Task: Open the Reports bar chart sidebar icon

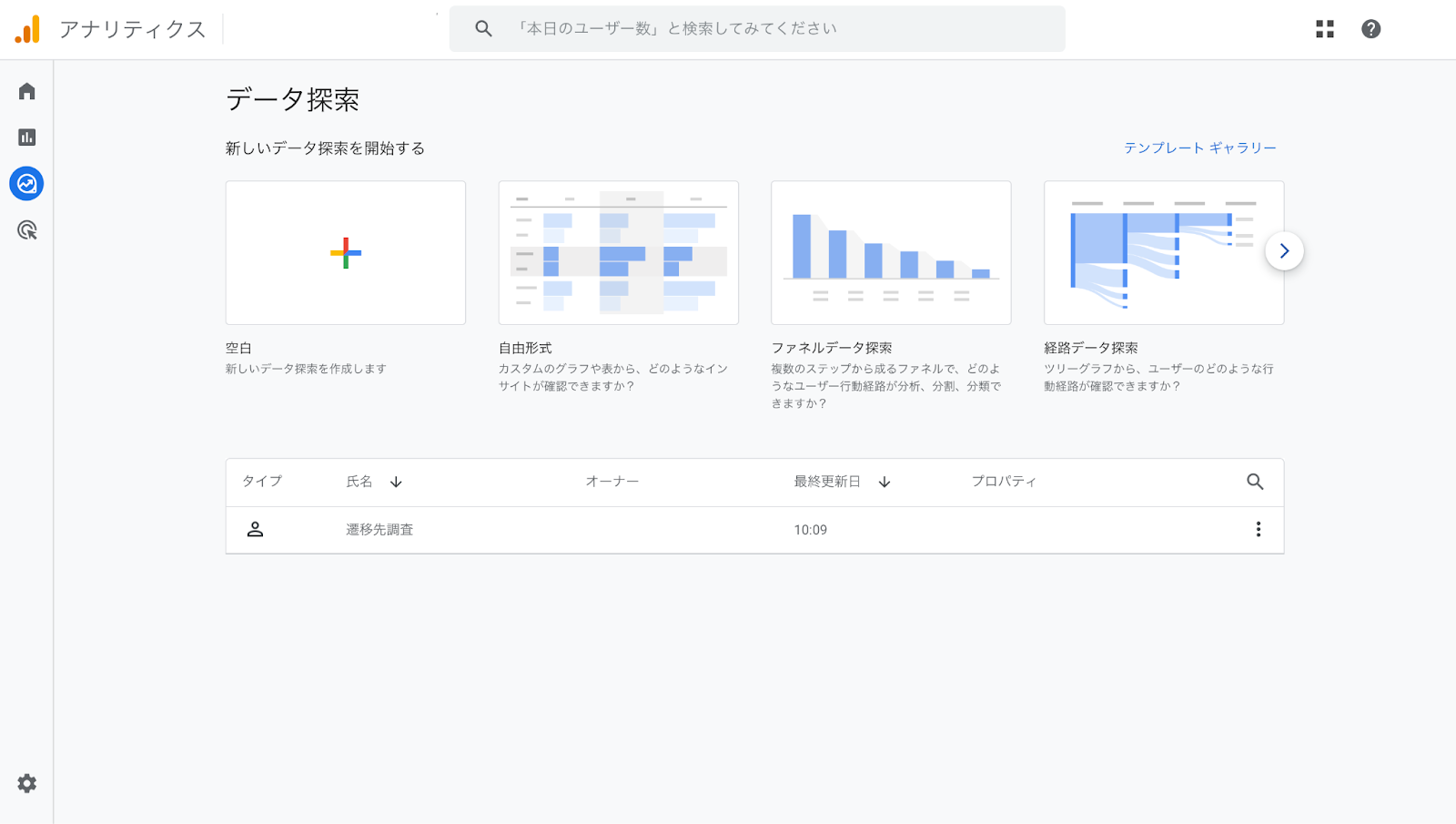Action: tap(27, 137)
